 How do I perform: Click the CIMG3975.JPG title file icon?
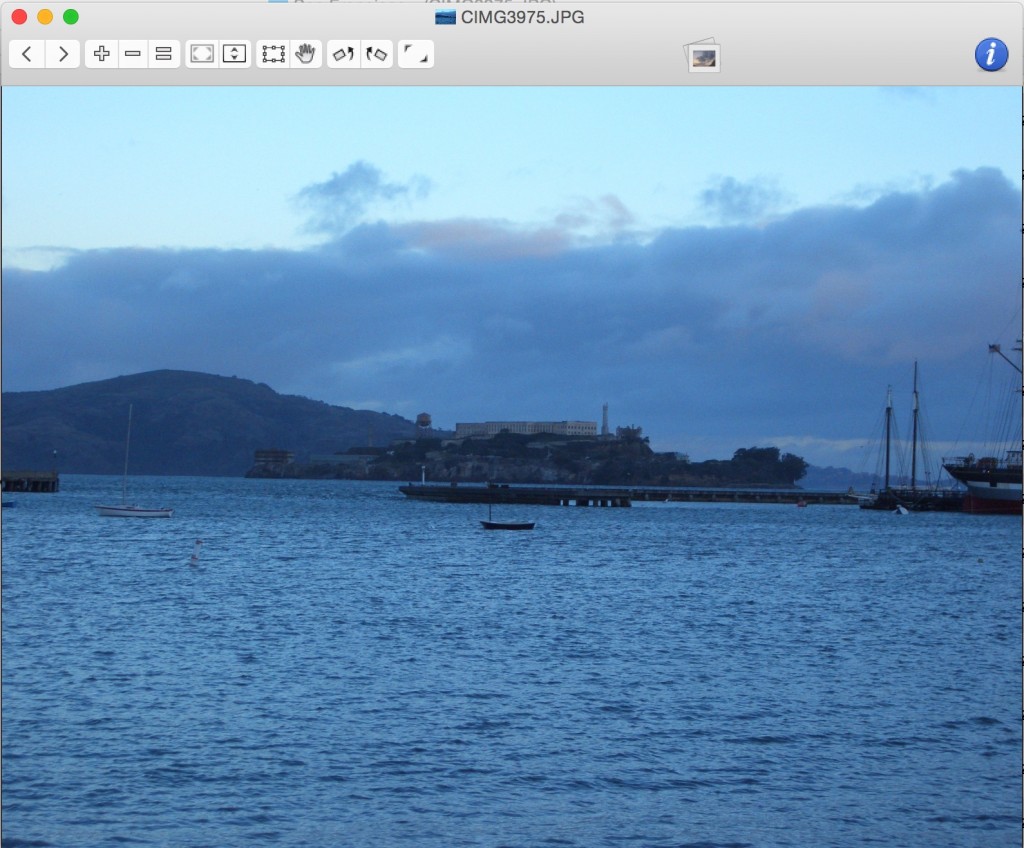click(x=445, y=17)
